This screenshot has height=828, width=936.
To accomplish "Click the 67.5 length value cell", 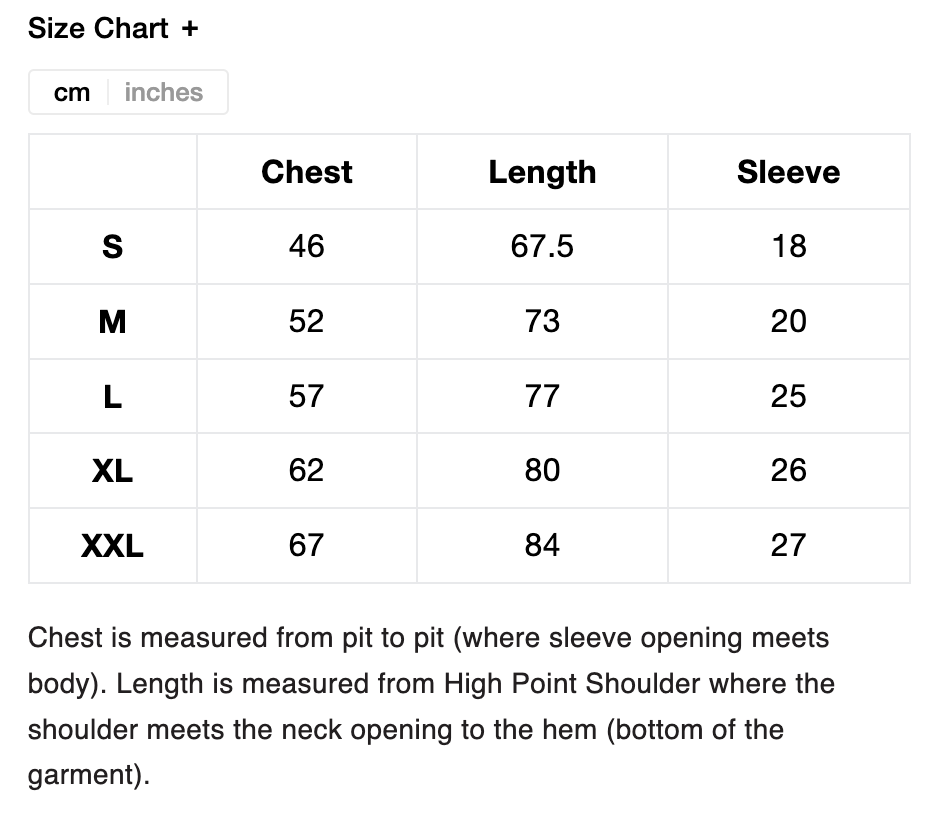I will tap(542, 247).
